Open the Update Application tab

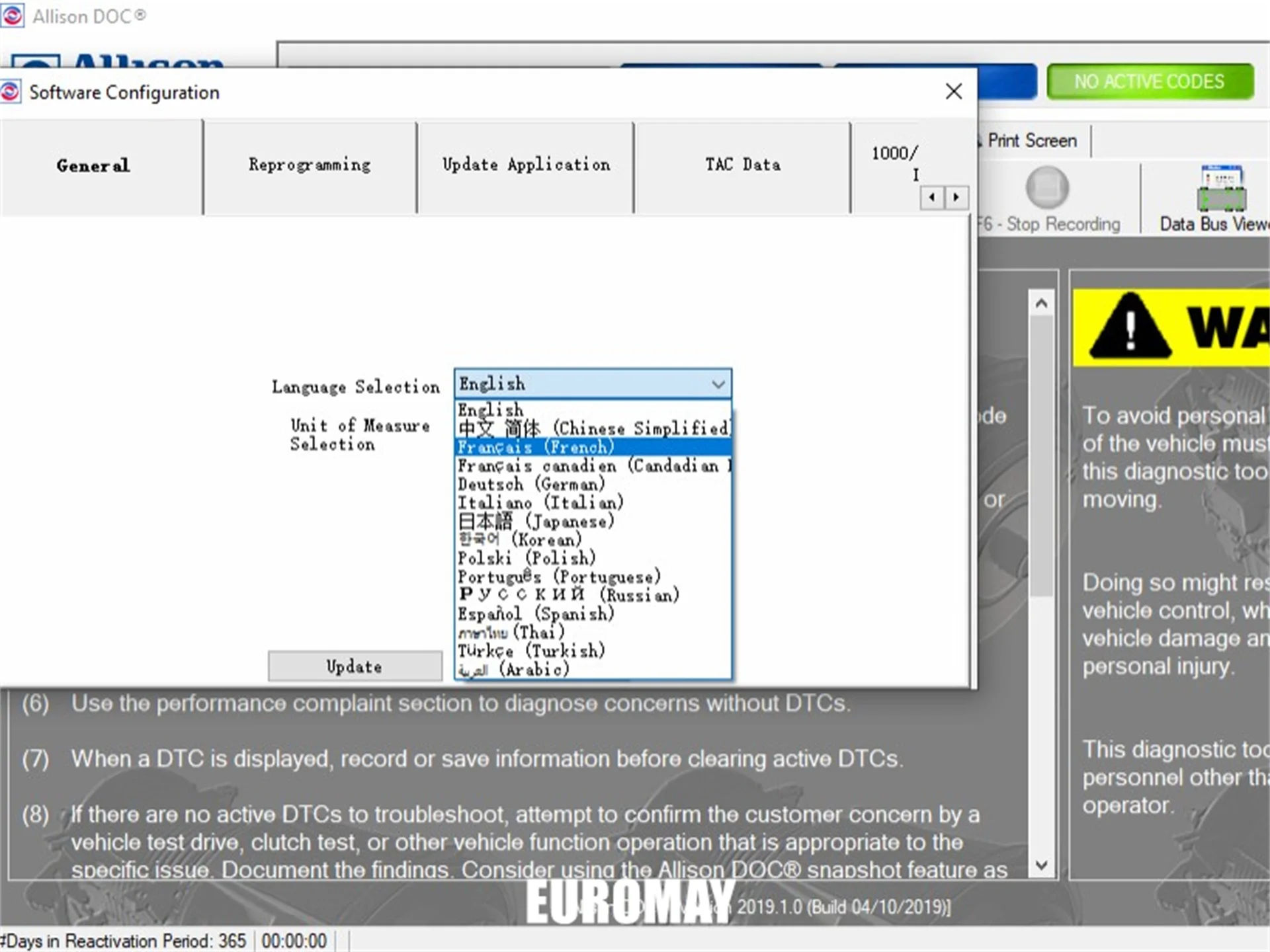click(x=526, y=165)
